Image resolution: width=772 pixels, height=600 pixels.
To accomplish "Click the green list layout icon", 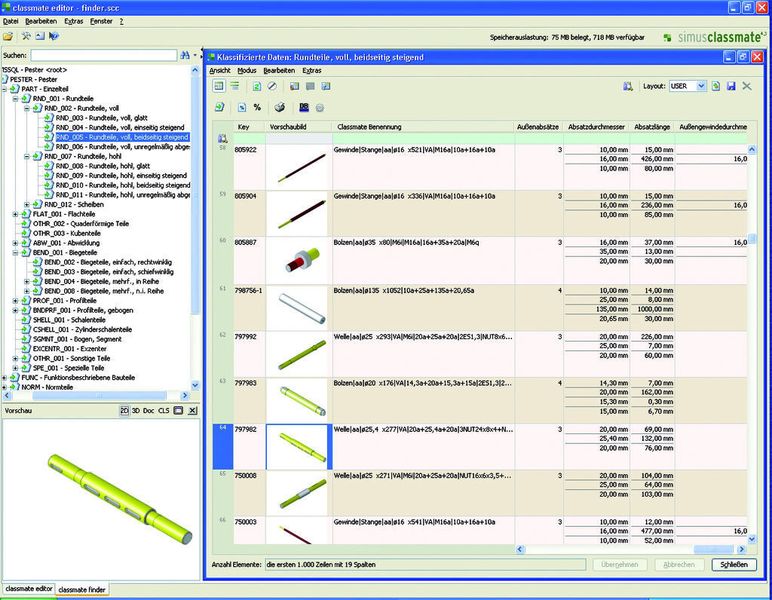I will tap(235, 86).
